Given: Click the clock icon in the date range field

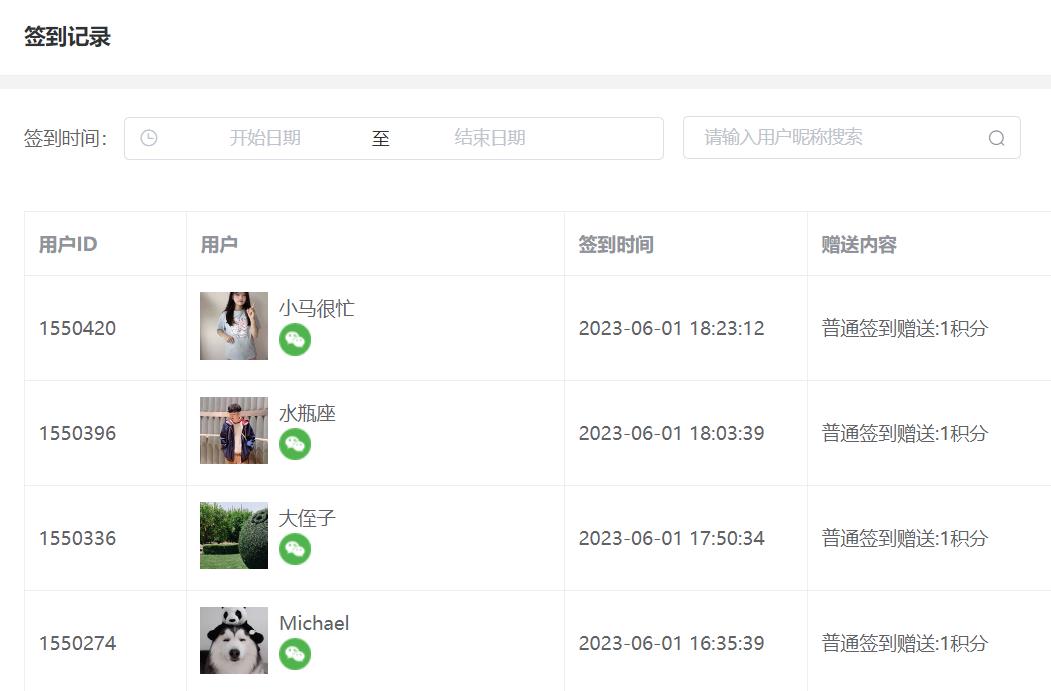Looking at the screenshot, I should 149,138.
